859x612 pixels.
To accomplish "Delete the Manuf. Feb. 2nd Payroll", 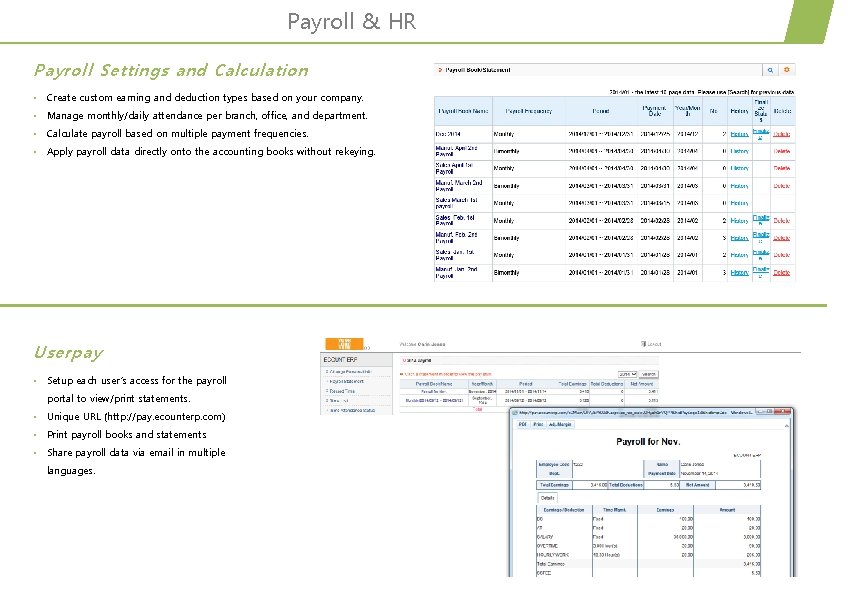I will 782,238.
